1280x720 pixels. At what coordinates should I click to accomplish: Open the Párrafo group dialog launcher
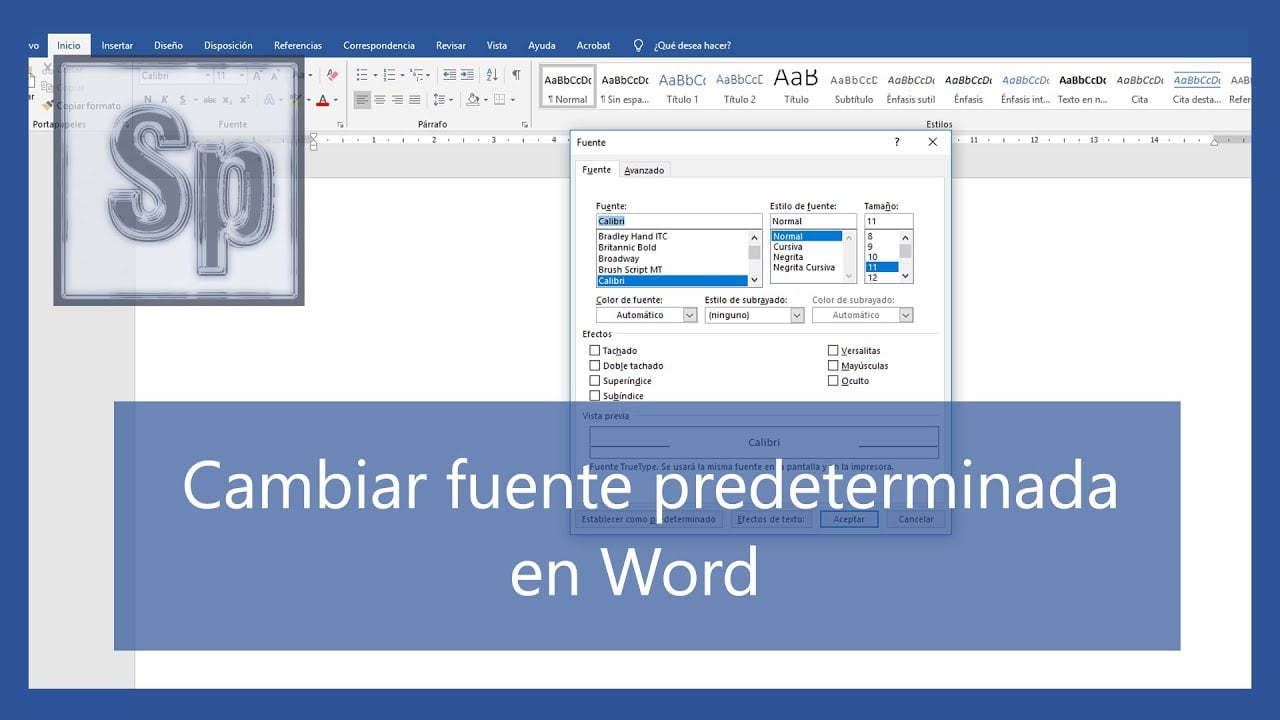click(x=525, y=125)
